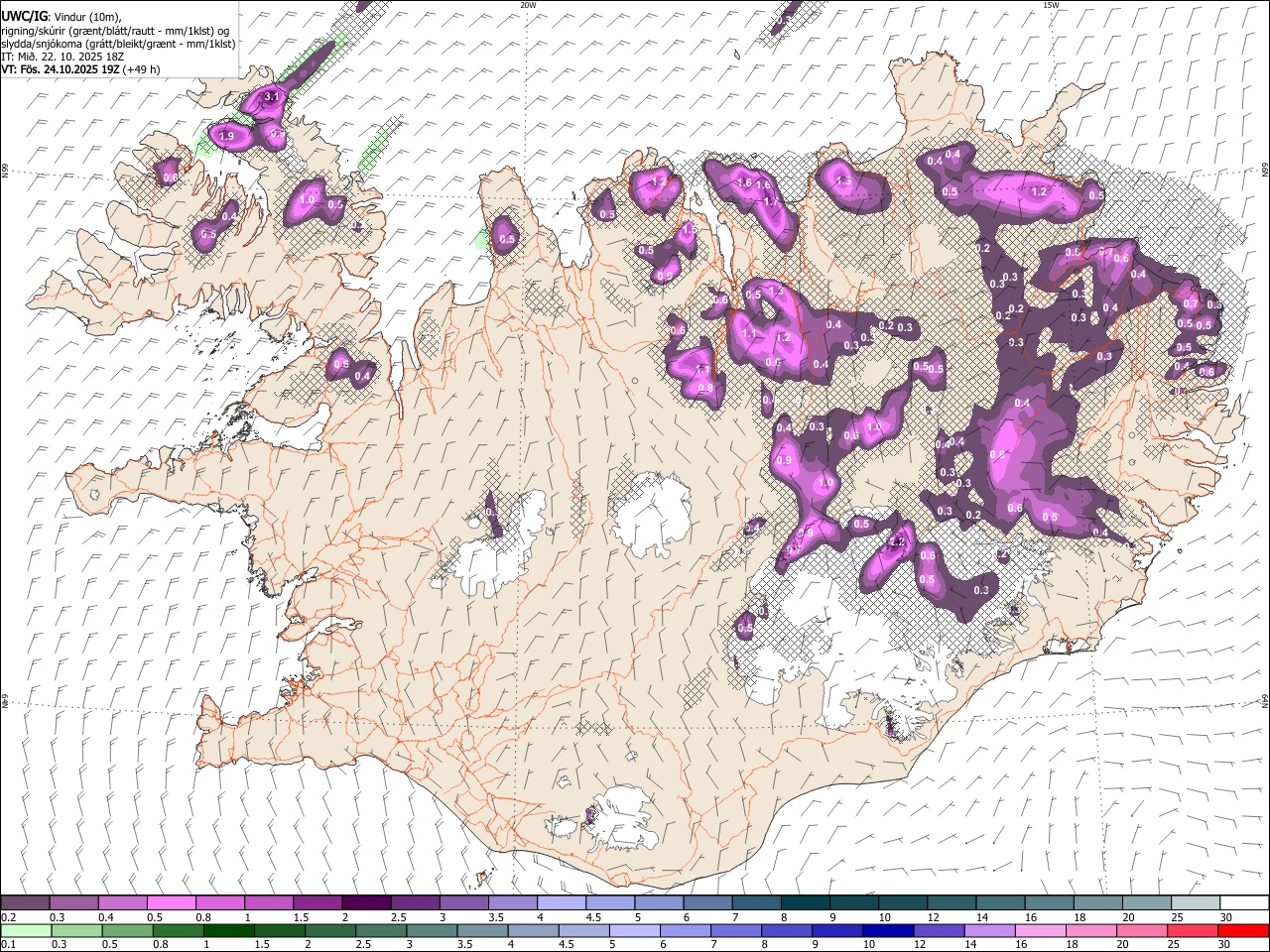Click the 'UWC/IG: Vindur (10m)' title text
The height and width of the screenshot is (952, 1270).
click(62, 16)
